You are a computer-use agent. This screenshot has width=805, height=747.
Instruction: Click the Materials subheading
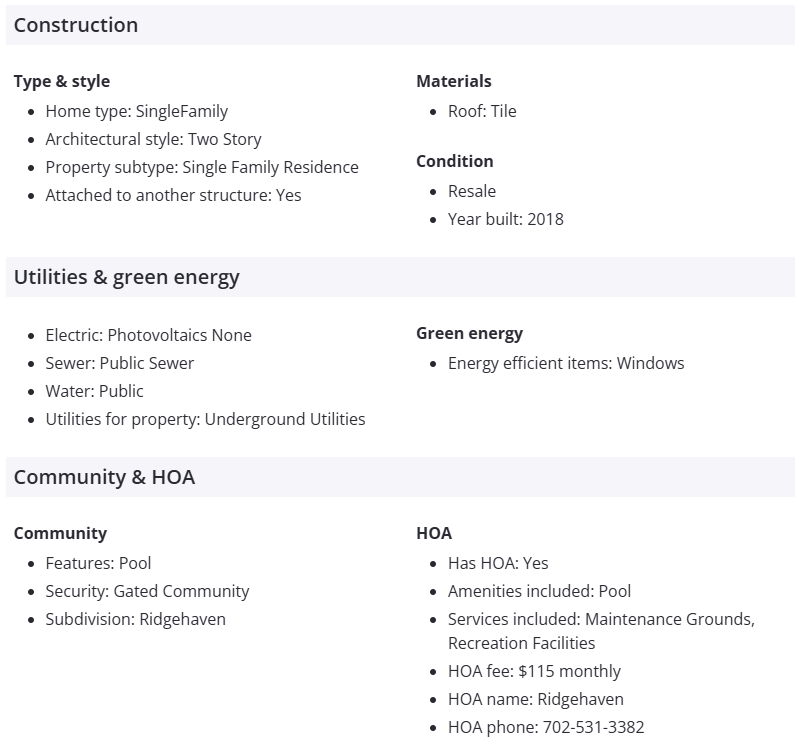[x=454, y=81]
